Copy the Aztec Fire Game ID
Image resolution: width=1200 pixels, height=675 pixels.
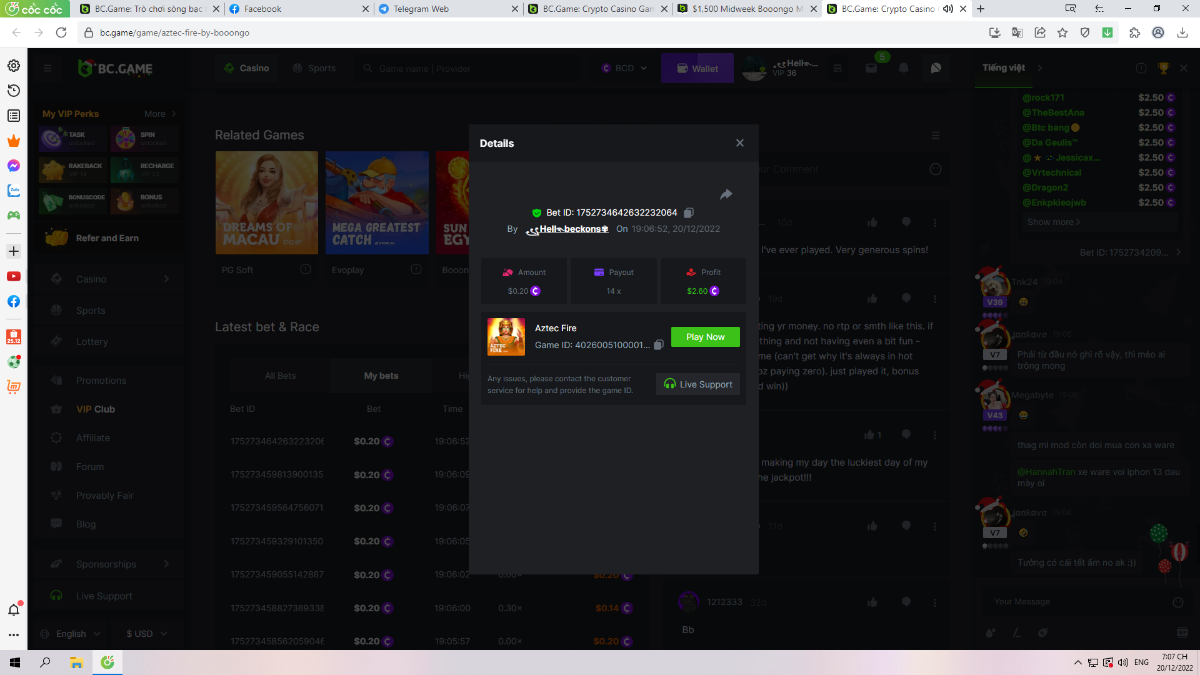(x=658, y=345)
